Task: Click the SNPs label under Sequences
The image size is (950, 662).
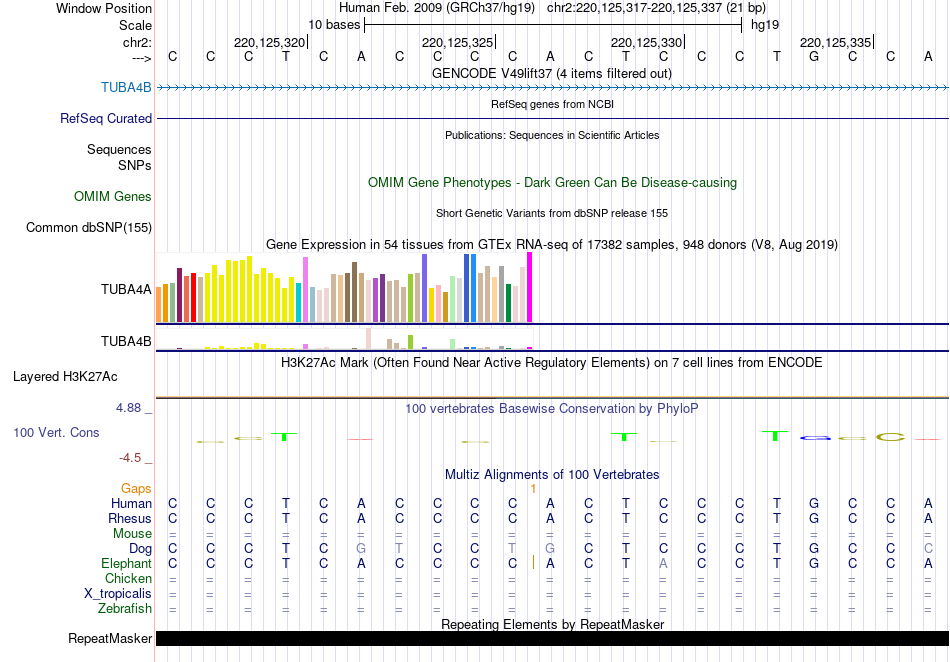Action: [135, 165]
